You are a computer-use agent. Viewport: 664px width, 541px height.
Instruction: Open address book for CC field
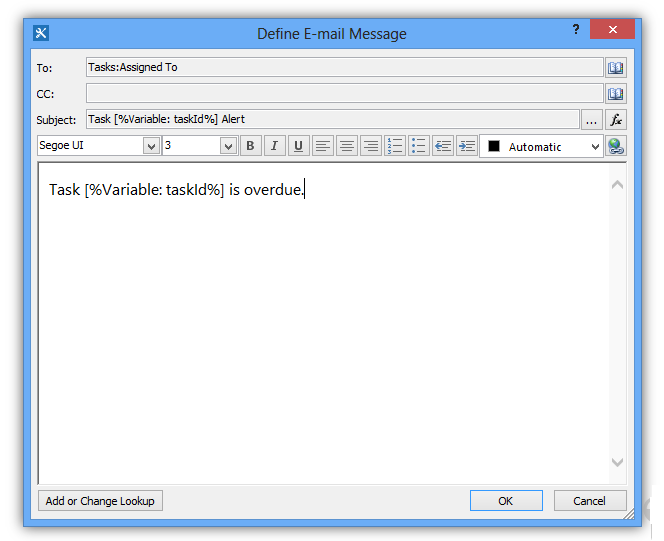pos(616,94)
